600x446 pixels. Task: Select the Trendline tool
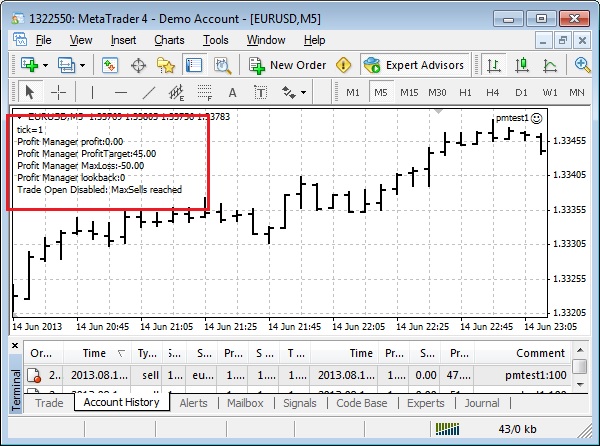148,93
